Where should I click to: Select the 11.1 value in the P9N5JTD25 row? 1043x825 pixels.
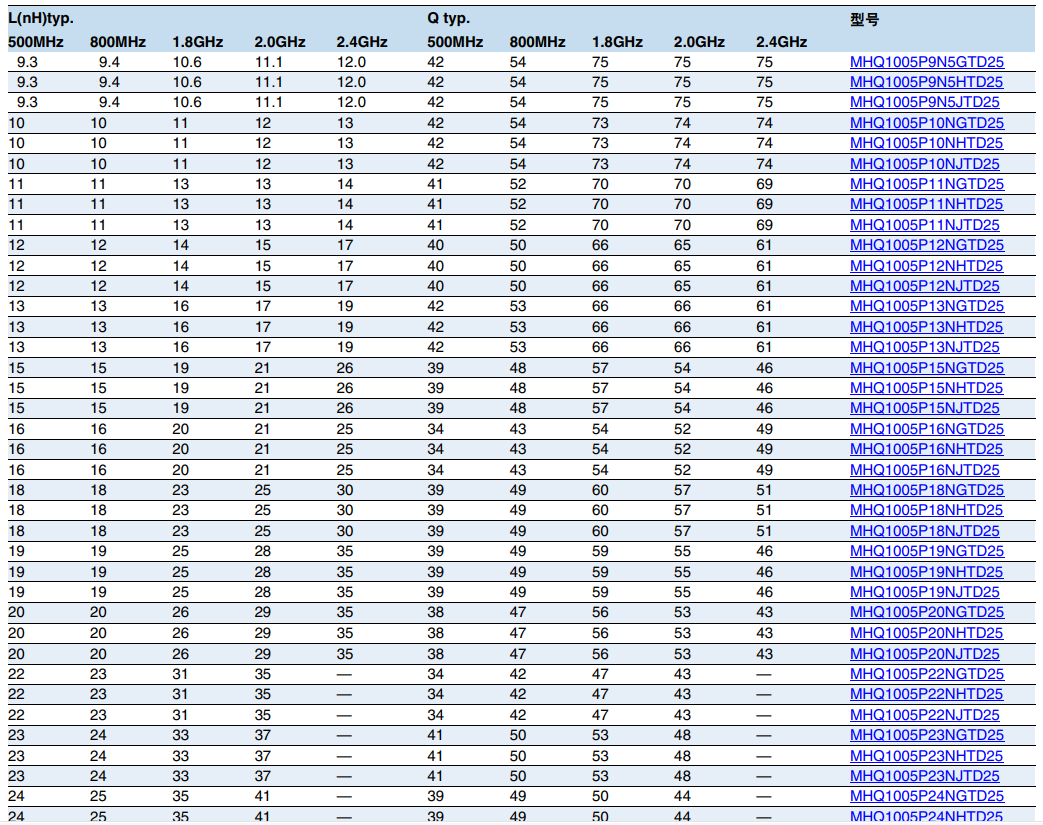point(269,102)
